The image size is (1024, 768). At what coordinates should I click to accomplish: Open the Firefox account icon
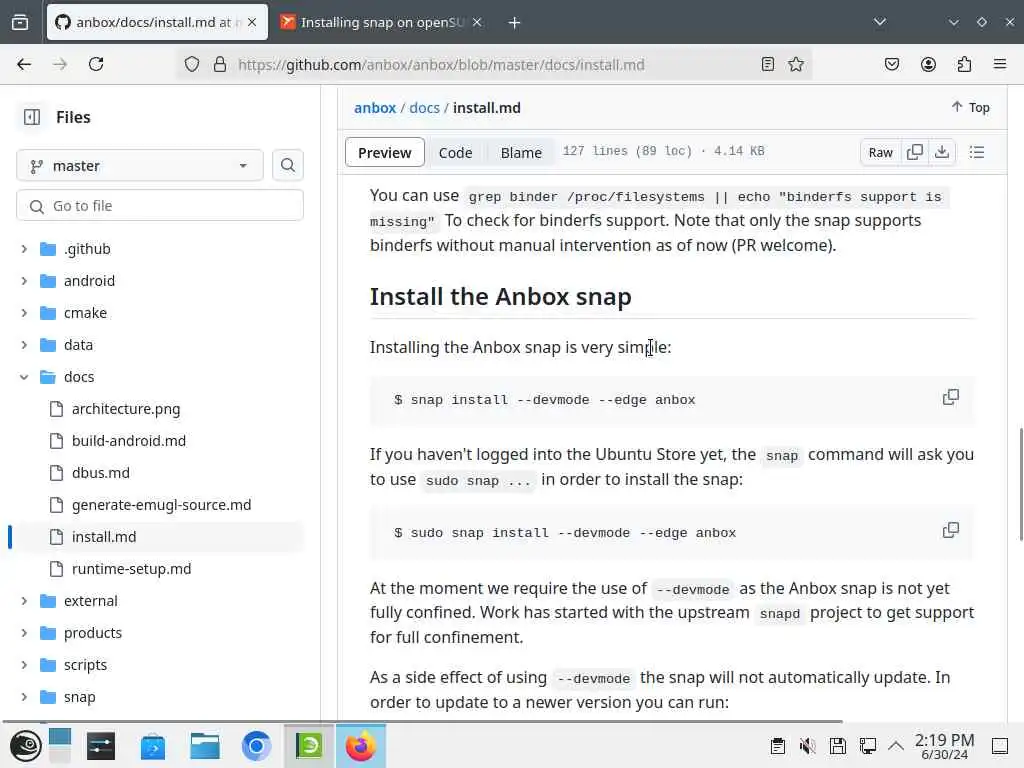[928, 64]
